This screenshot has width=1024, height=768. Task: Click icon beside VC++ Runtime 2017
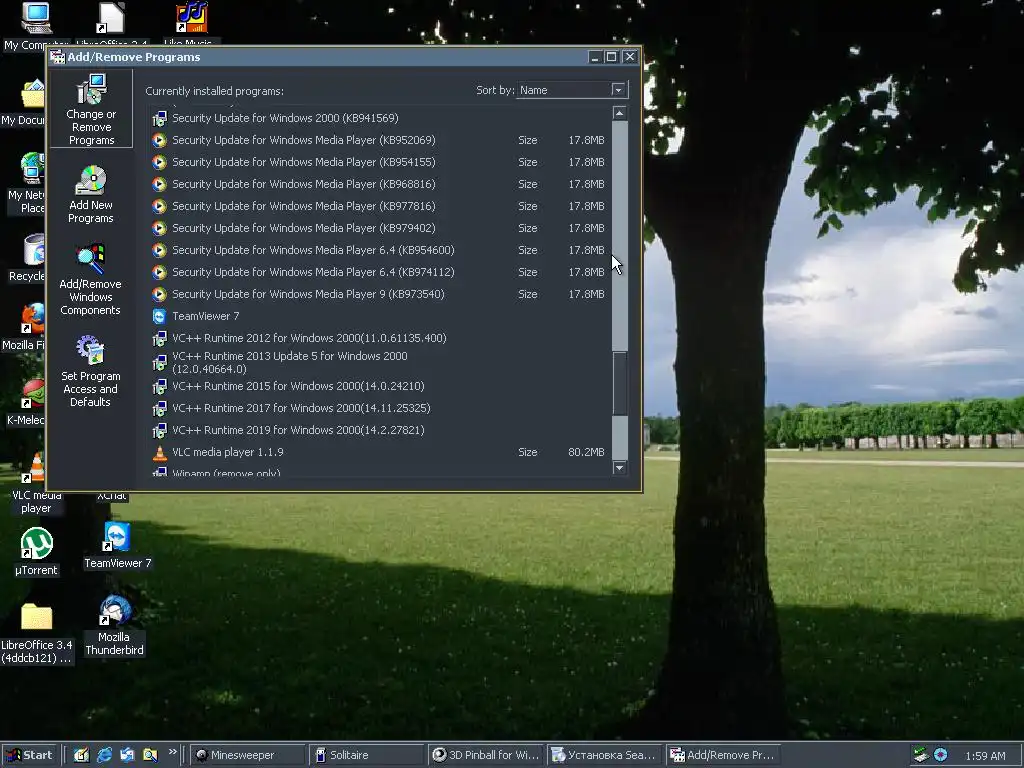[x=159, y=409]
